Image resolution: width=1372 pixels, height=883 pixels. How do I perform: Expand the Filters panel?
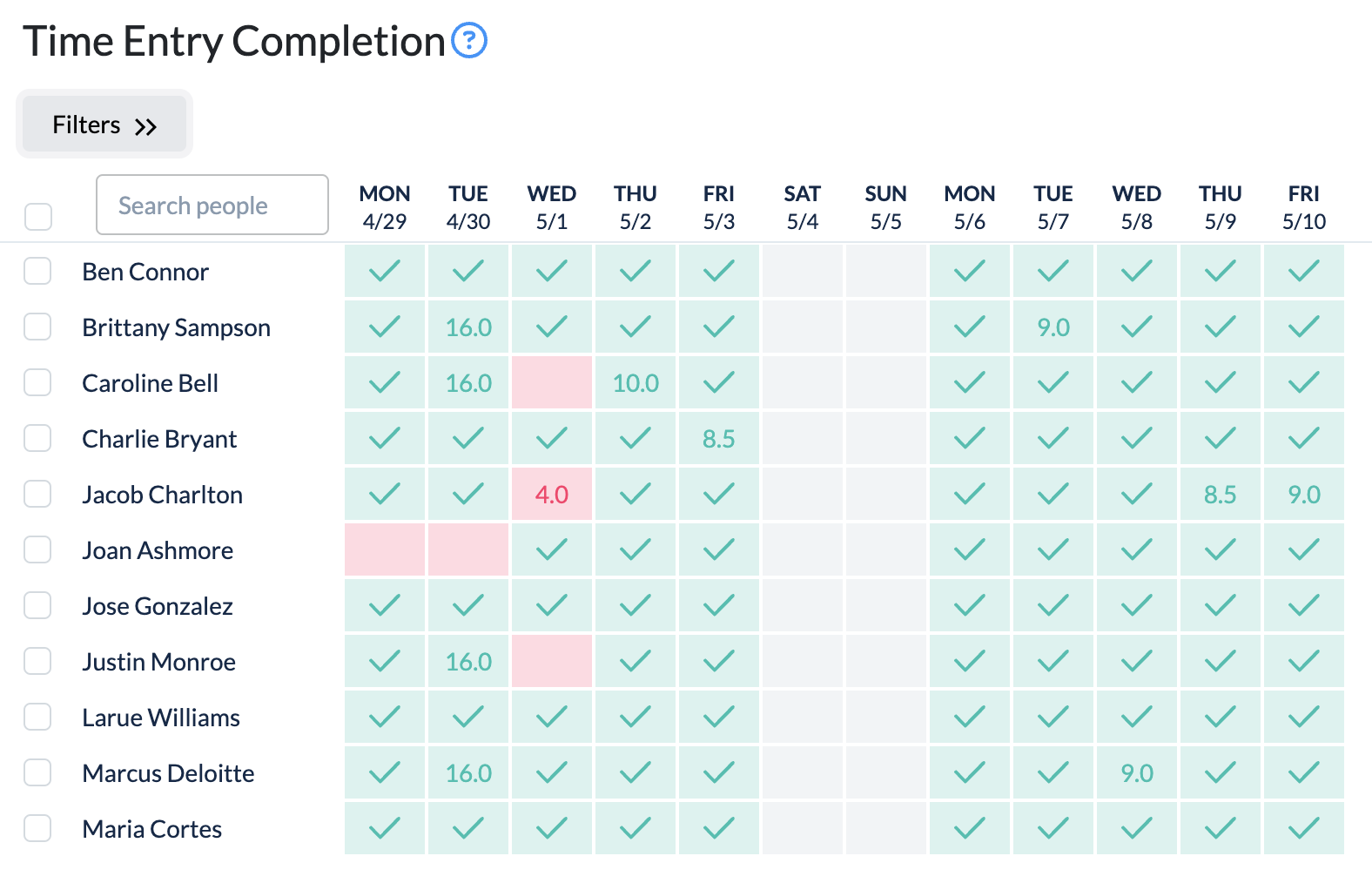point(104,124)
